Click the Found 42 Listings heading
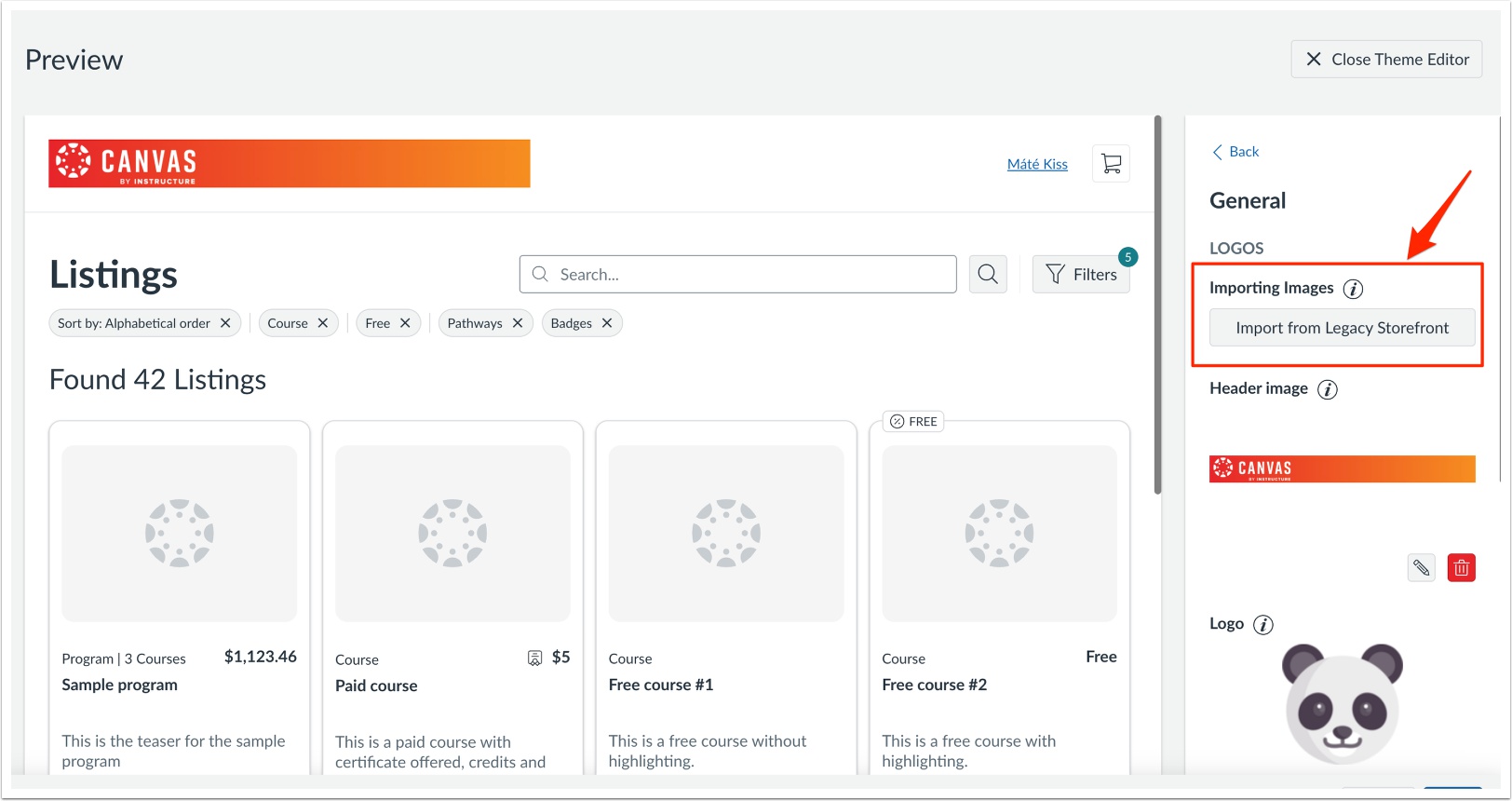 click(x=157, y=380)
